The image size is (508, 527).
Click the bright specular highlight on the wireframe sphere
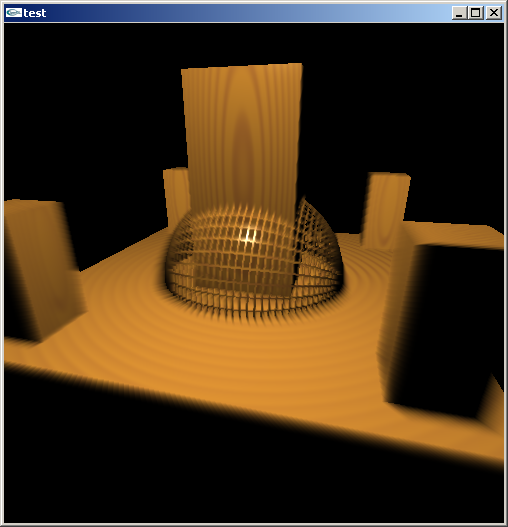click(249, 235)
